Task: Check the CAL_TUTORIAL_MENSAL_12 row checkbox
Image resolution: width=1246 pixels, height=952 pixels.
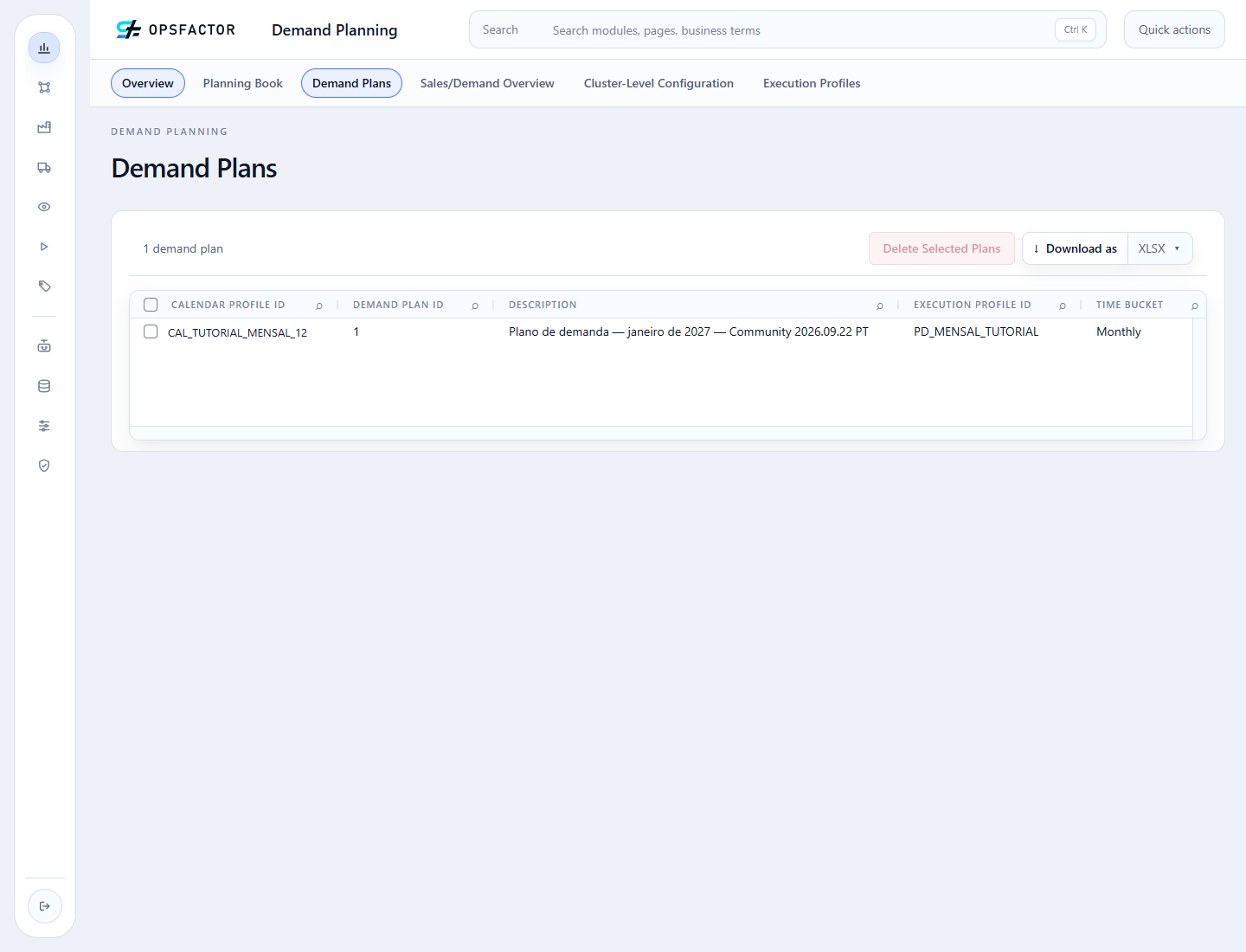Action: click(x=151, y=331)
